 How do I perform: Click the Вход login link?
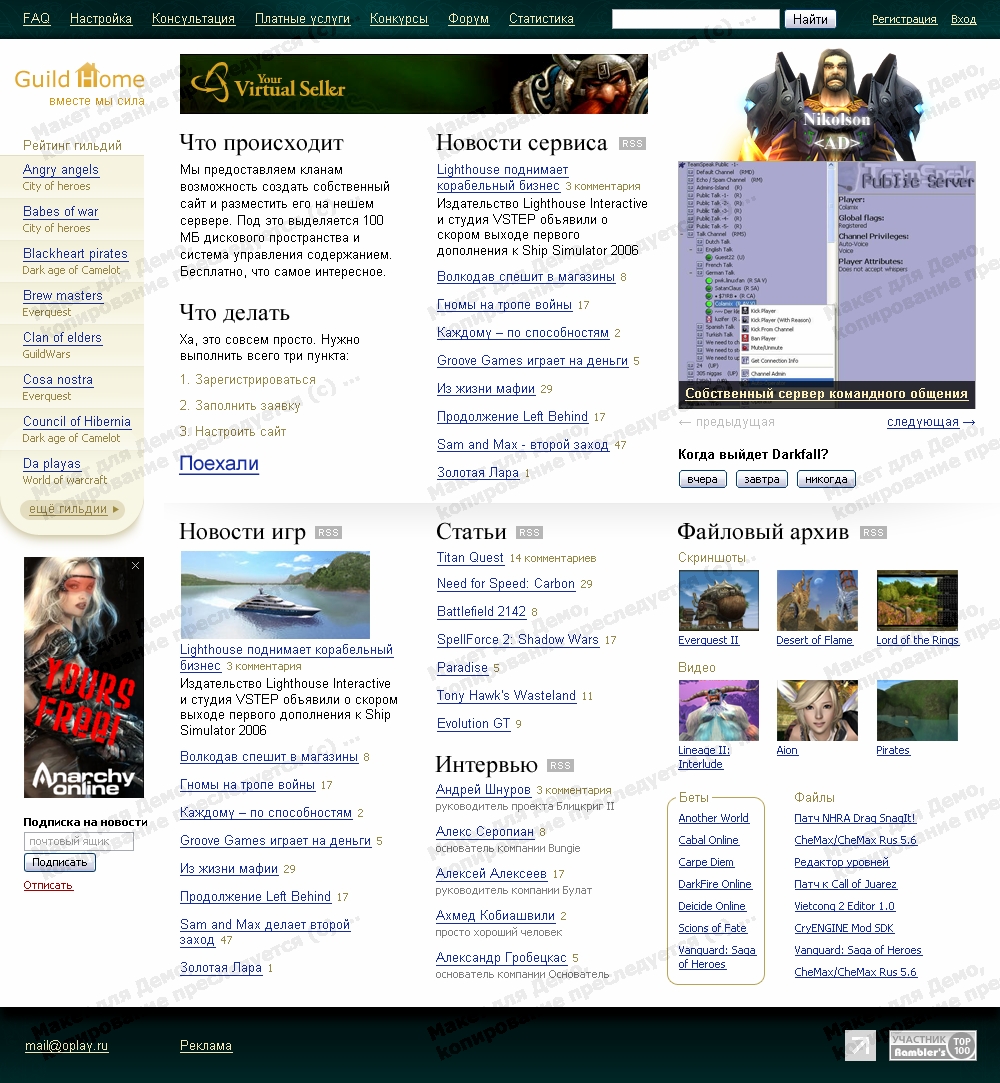point(963,19)
